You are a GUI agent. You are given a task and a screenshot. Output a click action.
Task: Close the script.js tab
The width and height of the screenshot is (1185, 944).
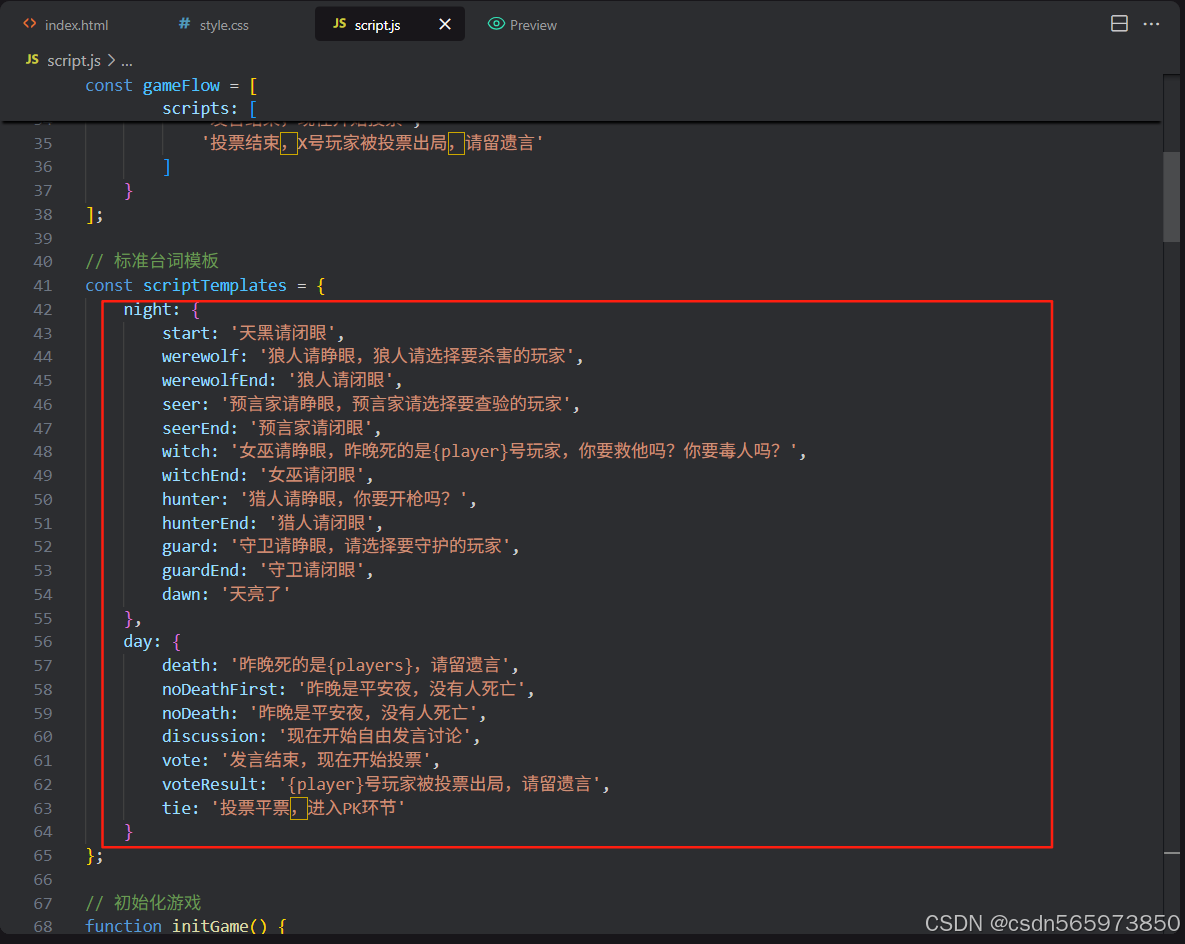tap(445, 24)
